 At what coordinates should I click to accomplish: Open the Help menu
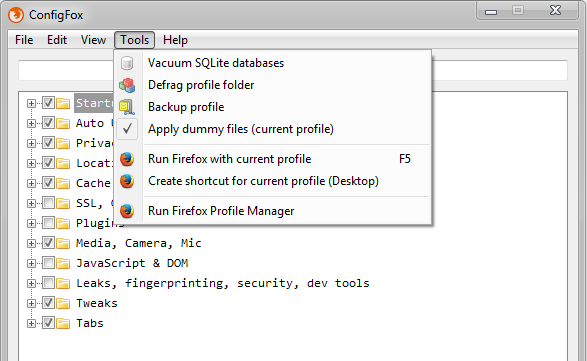175,40
